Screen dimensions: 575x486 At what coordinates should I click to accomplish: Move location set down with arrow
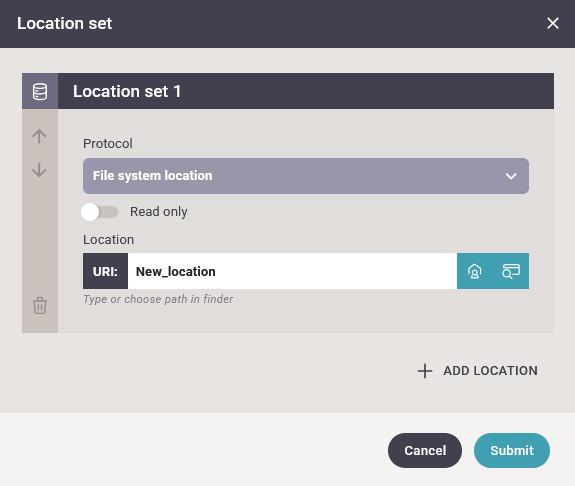[x=39, y=170]
